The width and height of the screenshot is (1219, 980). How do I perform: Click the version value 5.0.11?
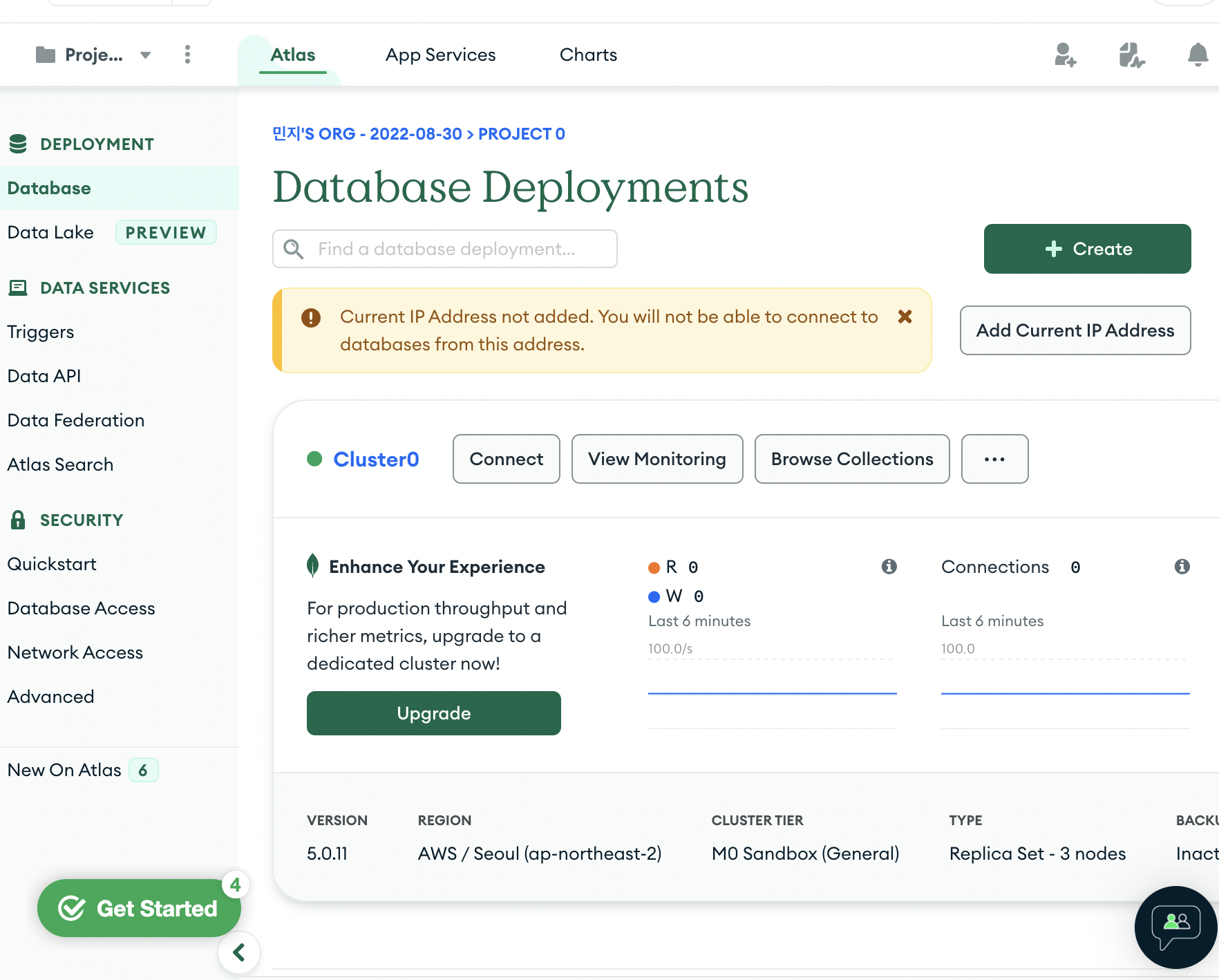327,854
